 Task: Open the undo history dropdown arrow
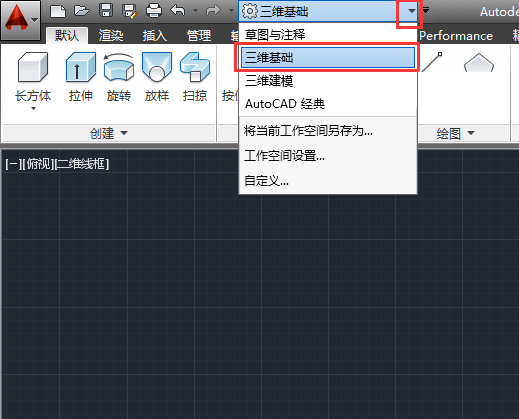[x=195, y=11]
